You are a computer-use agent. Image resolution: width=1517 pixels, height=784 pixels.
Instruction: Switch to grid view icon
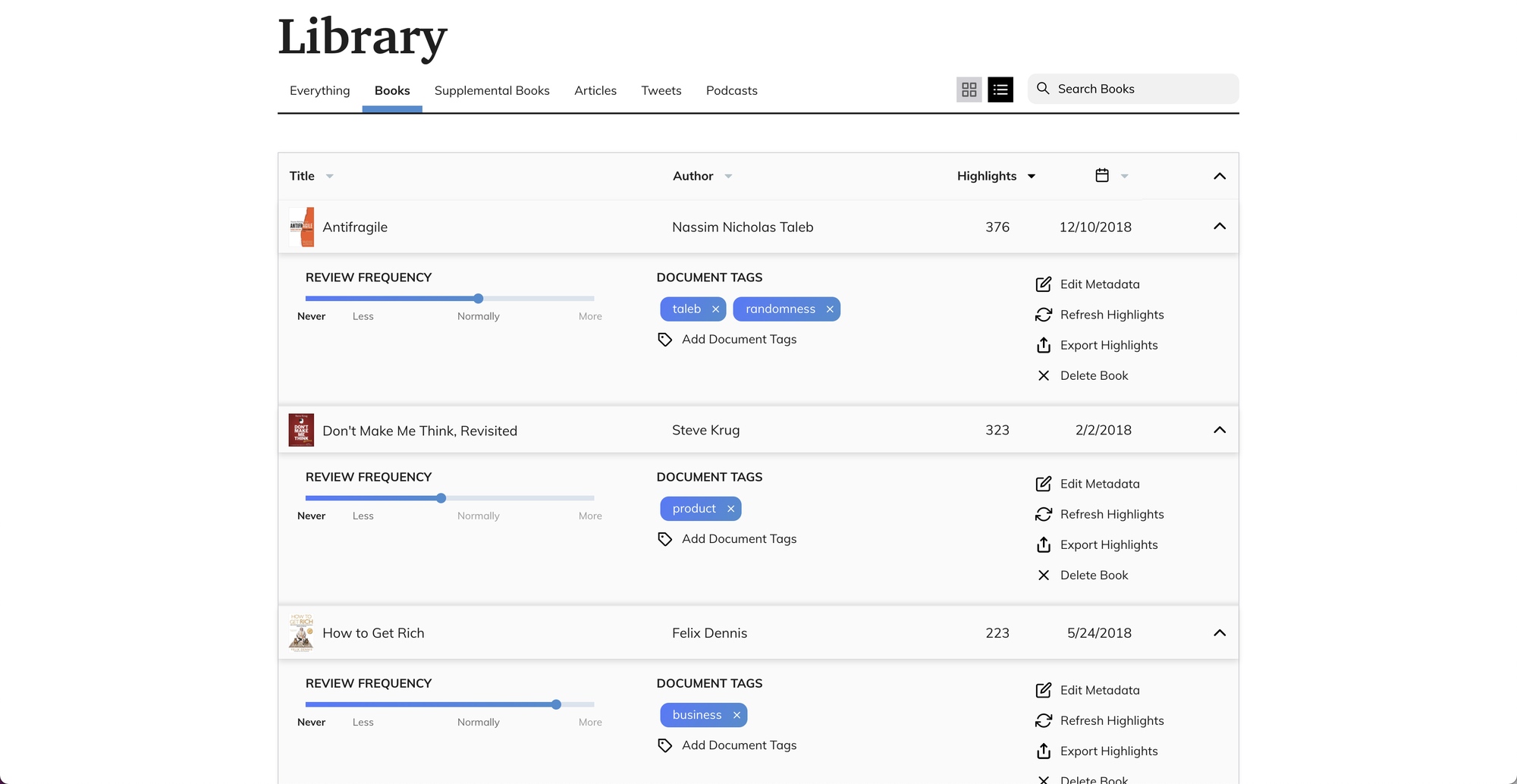click(x=969, y=89)
